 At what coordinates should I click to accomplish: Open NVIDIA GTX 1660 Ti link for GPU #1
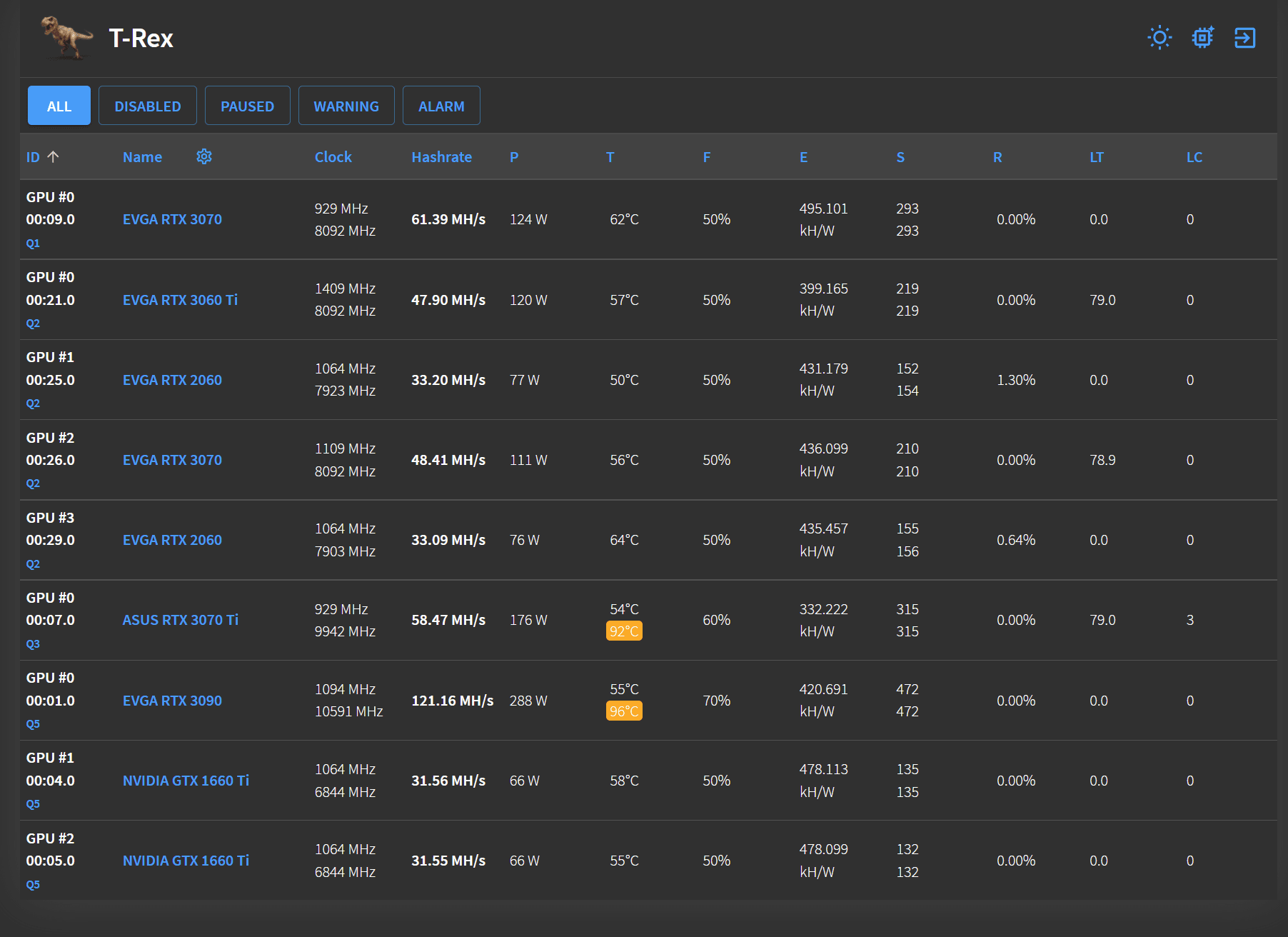pos(186,781)
